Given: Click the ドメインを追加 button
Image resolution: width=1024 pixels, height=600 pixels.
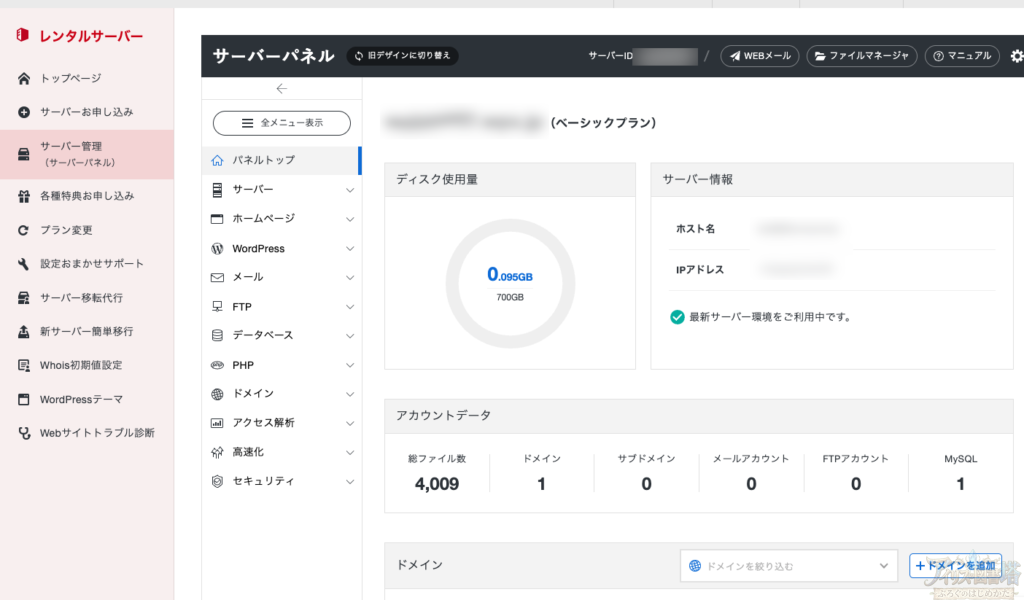Looking at the screenshot, I should [x=955, y=566].
